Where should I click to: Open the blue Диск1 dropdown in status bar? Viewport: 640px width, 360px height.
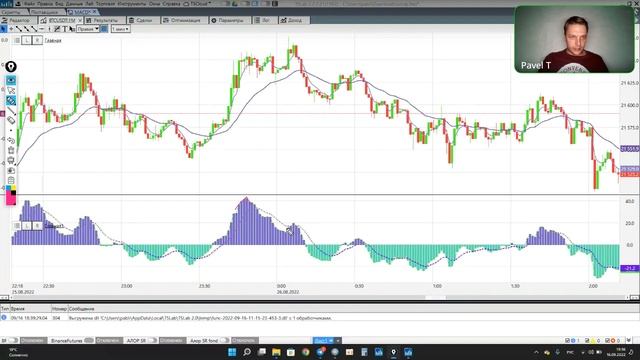point(324,340)
